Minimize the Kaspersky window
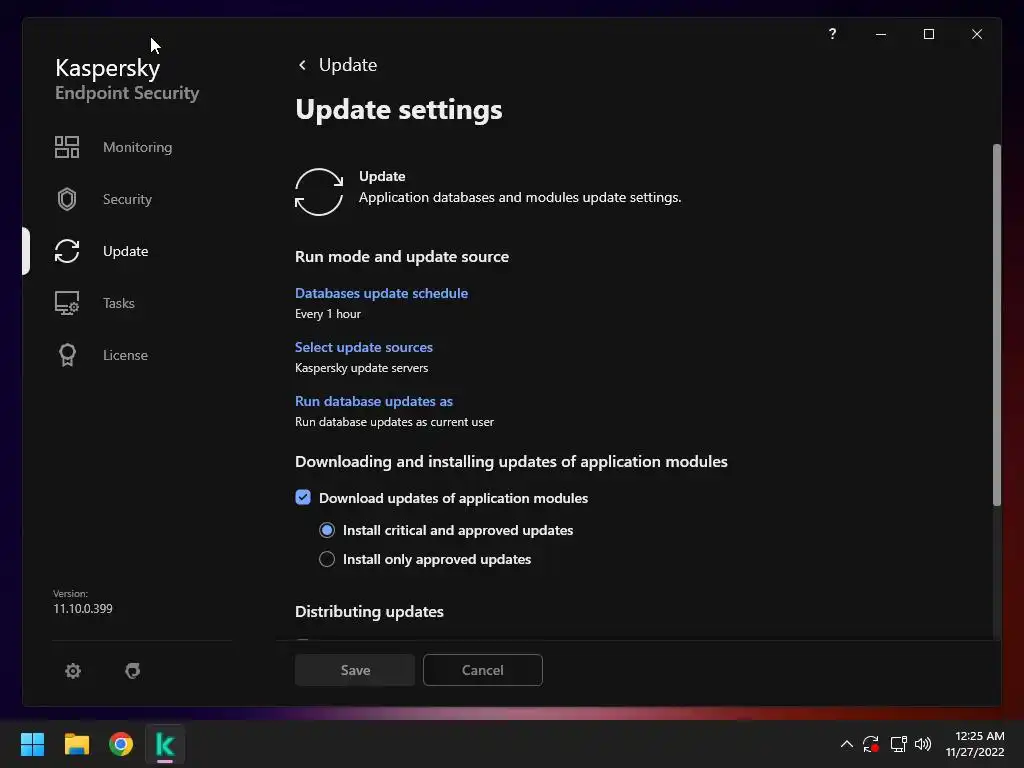 pos(881,34)
